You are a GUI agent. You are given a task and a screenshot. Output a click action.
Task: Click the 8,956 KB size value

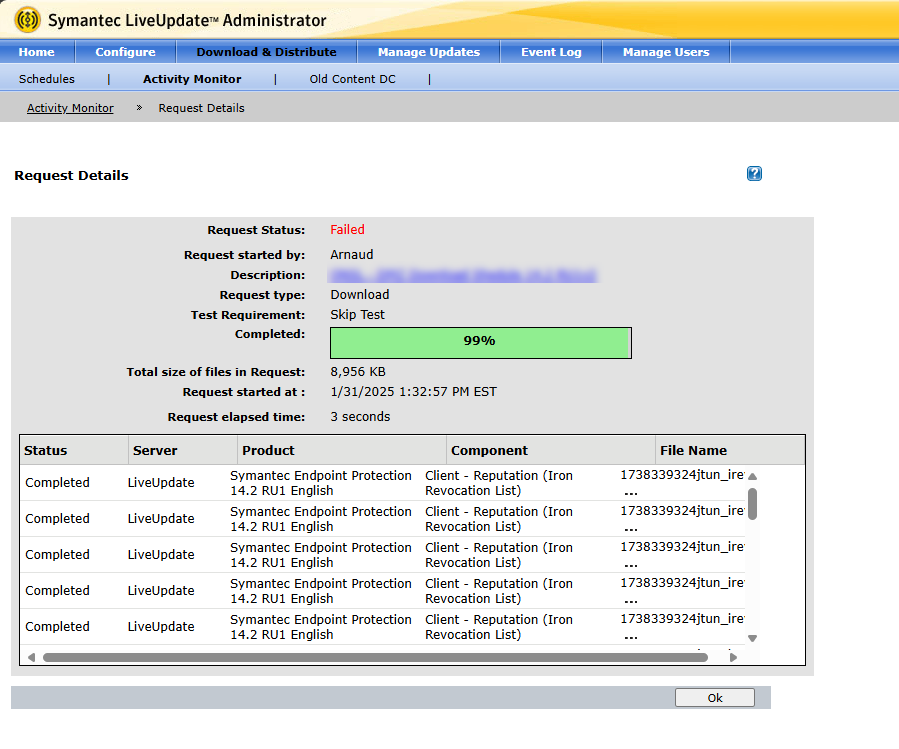358,372
